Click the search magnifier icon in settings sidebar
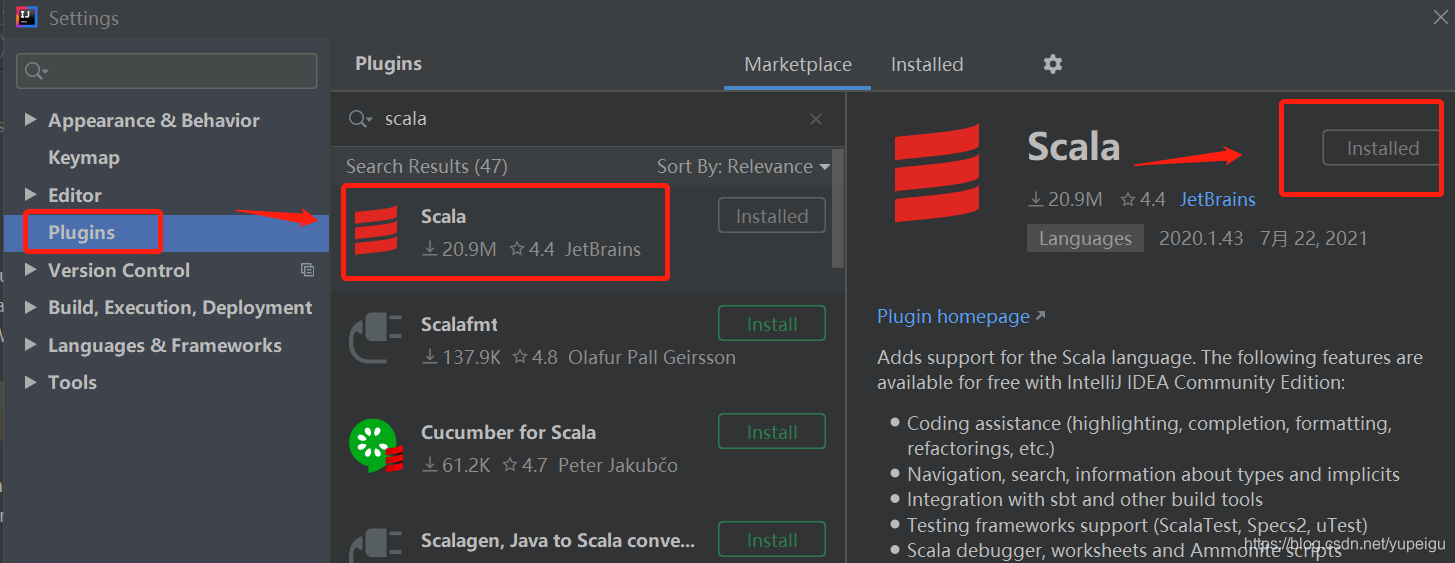The image size is (1455, 563). point(36,71)
